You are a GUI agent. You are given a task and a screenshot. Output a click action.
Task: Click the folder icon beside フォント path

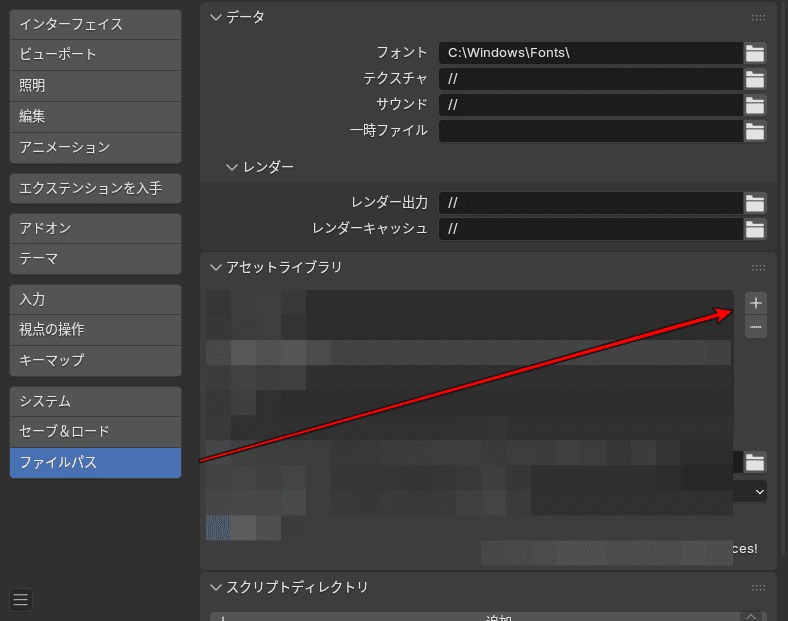[755, 53]
